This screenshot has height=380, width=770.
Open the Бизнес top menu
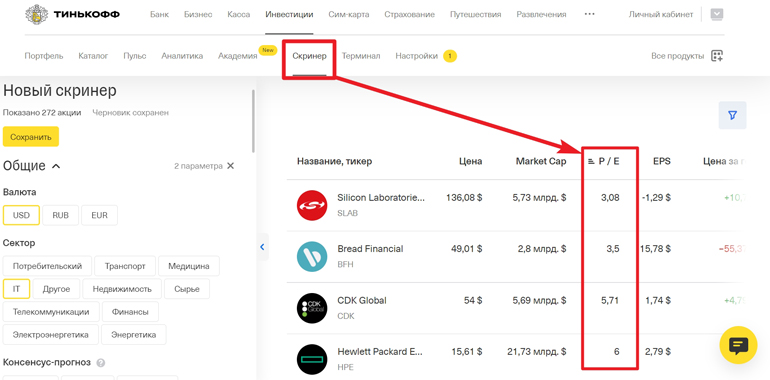(198, 14)
